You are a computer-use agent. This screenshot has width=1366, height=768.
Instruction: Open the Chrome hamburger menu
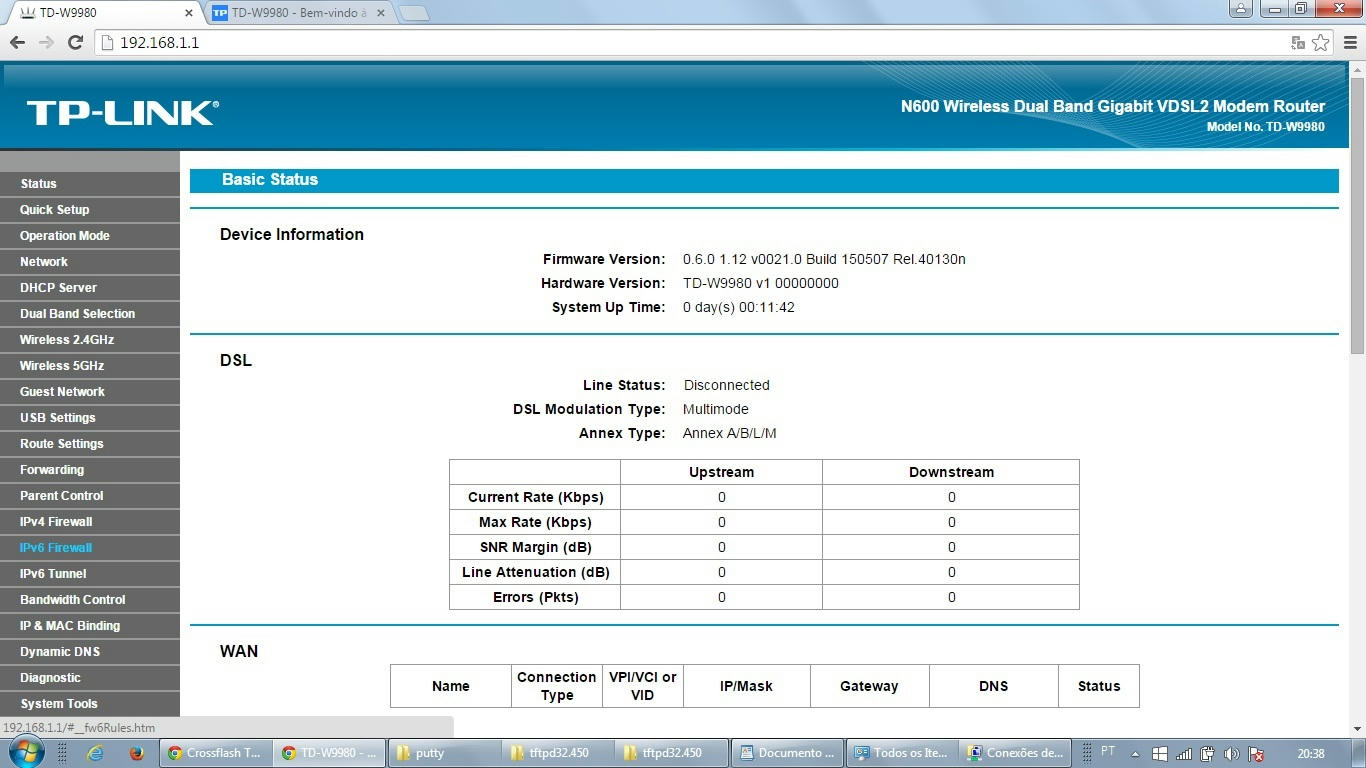click(x=1350, y=42)
